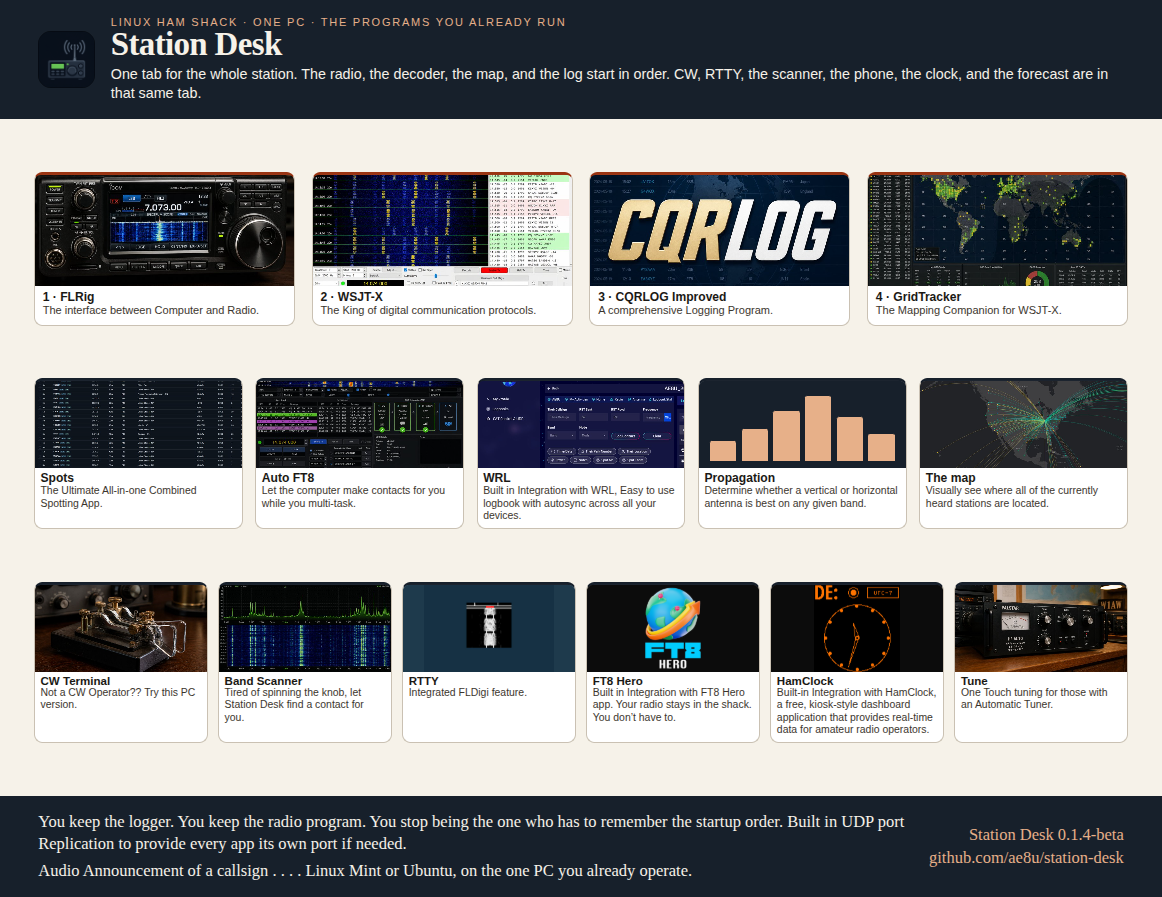This screenshot has width=1162, height=897.
Task: Click the 'Auto FT8' card title
Action: click(x=288, y=478)
